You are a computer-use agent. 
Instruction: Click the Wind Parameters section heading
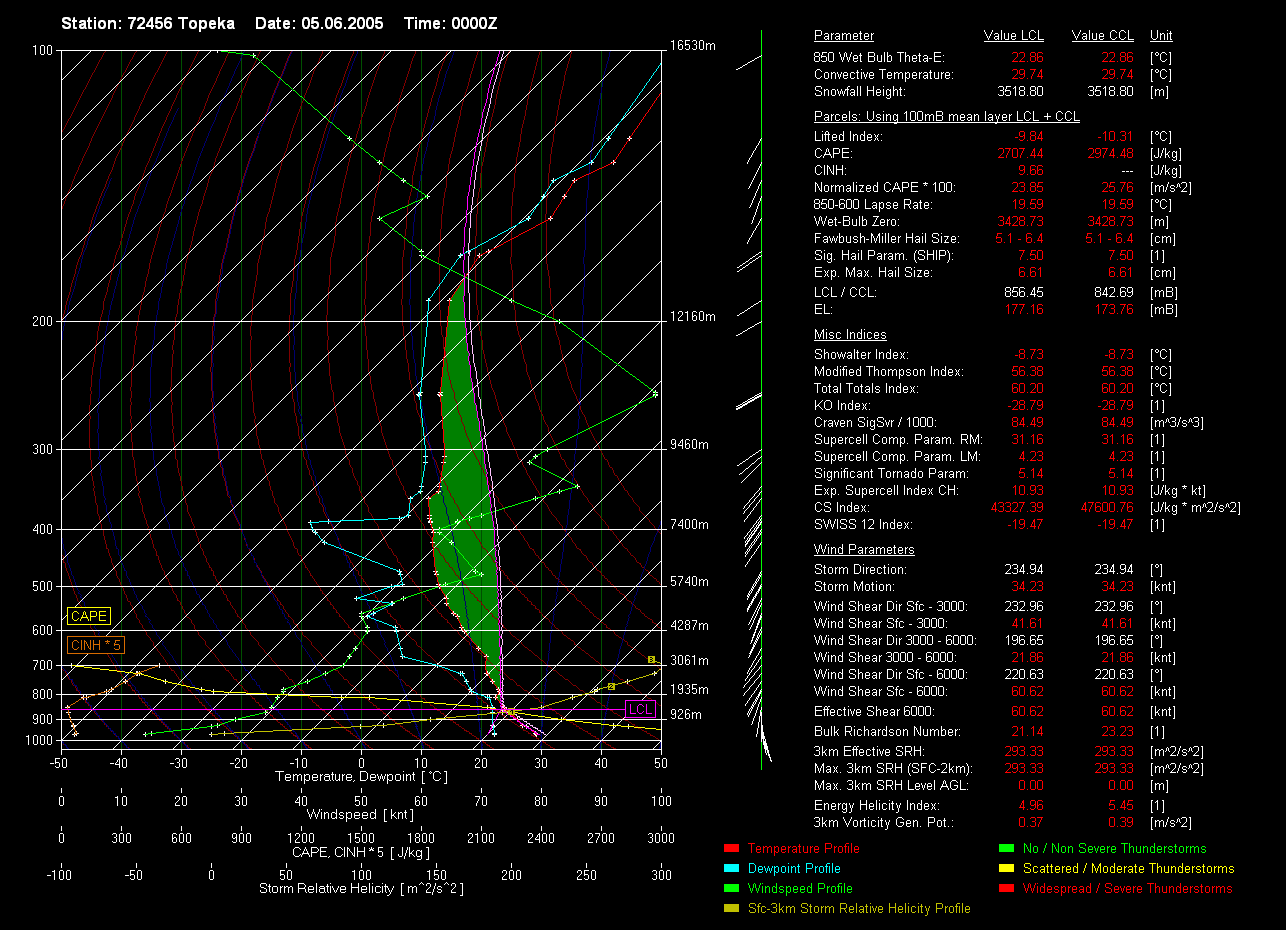[864, 550]
